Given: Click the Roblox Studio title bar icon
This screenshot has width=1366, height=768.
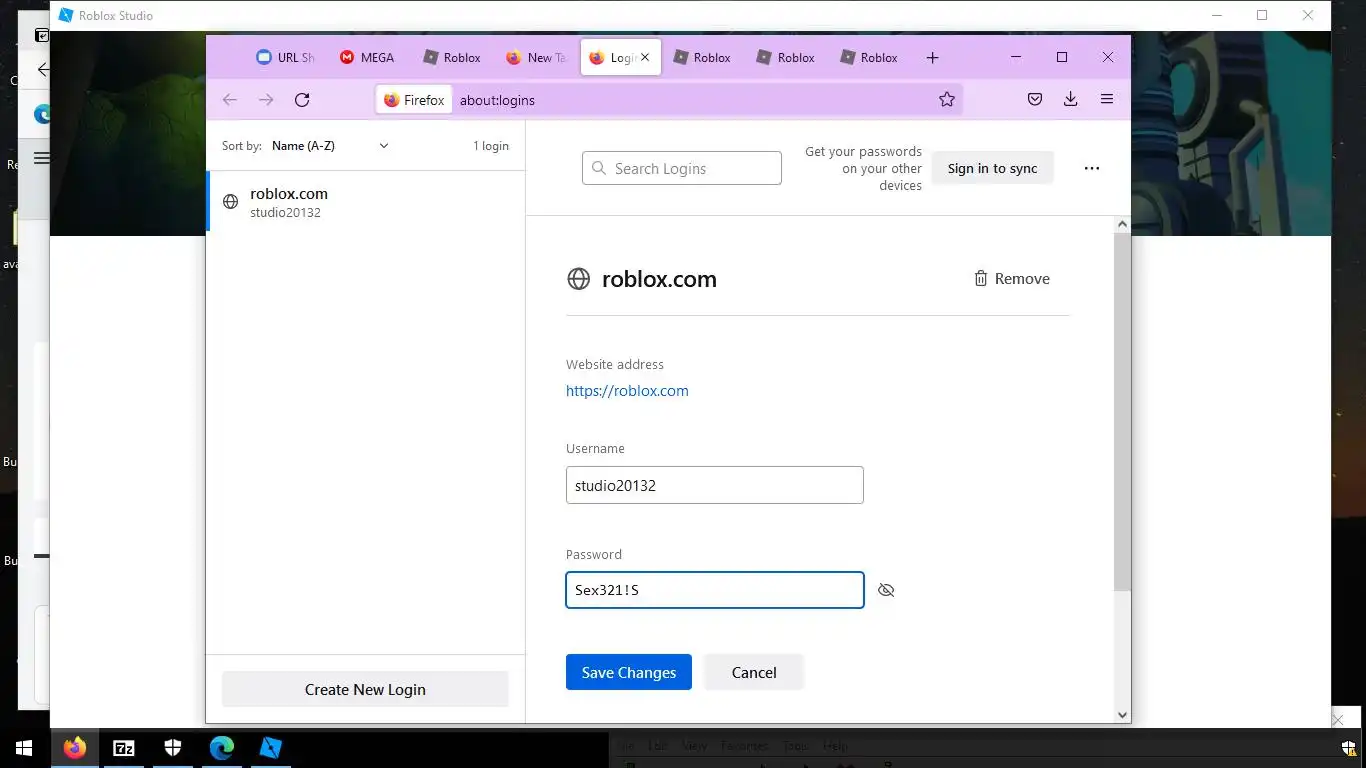Looking at the screenshot, I should (x=66, y=15).
